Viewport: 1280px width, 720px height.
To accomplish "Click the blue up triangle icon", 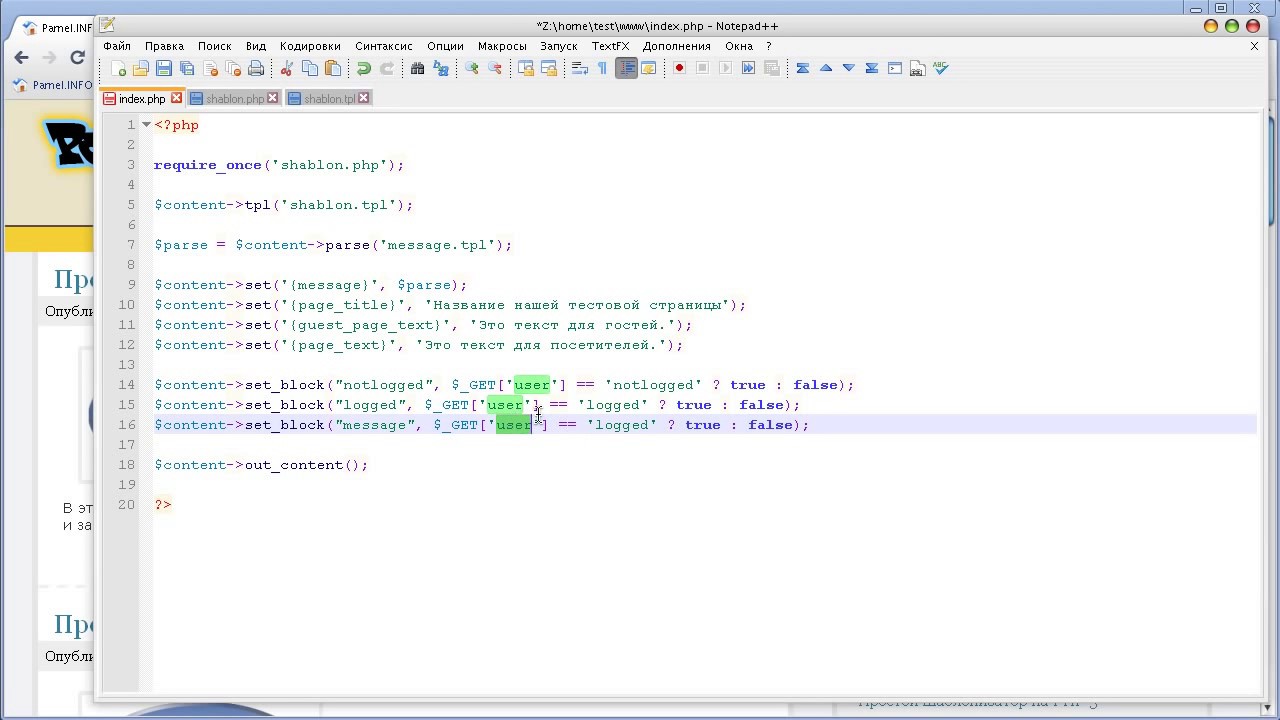I will (826, 68).
